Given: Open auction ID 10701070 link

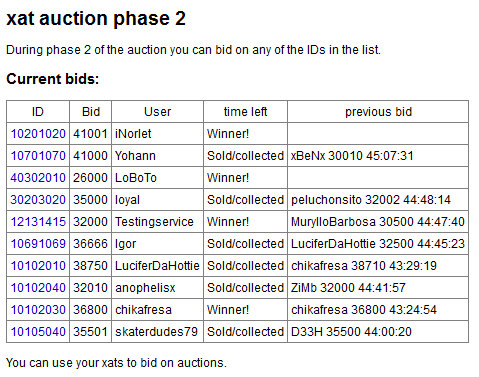Looking at the screenshot, I should [x=38, y=156].
